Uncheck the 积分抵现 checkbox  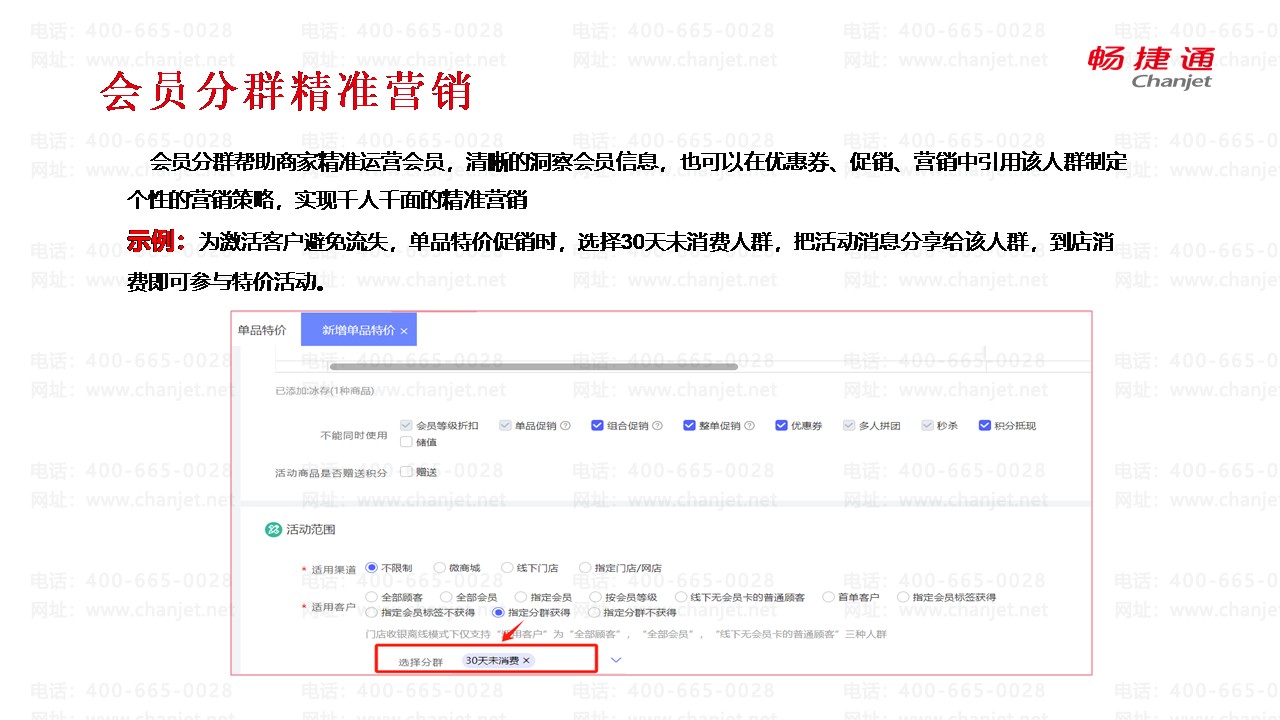(x=984, y=426)
